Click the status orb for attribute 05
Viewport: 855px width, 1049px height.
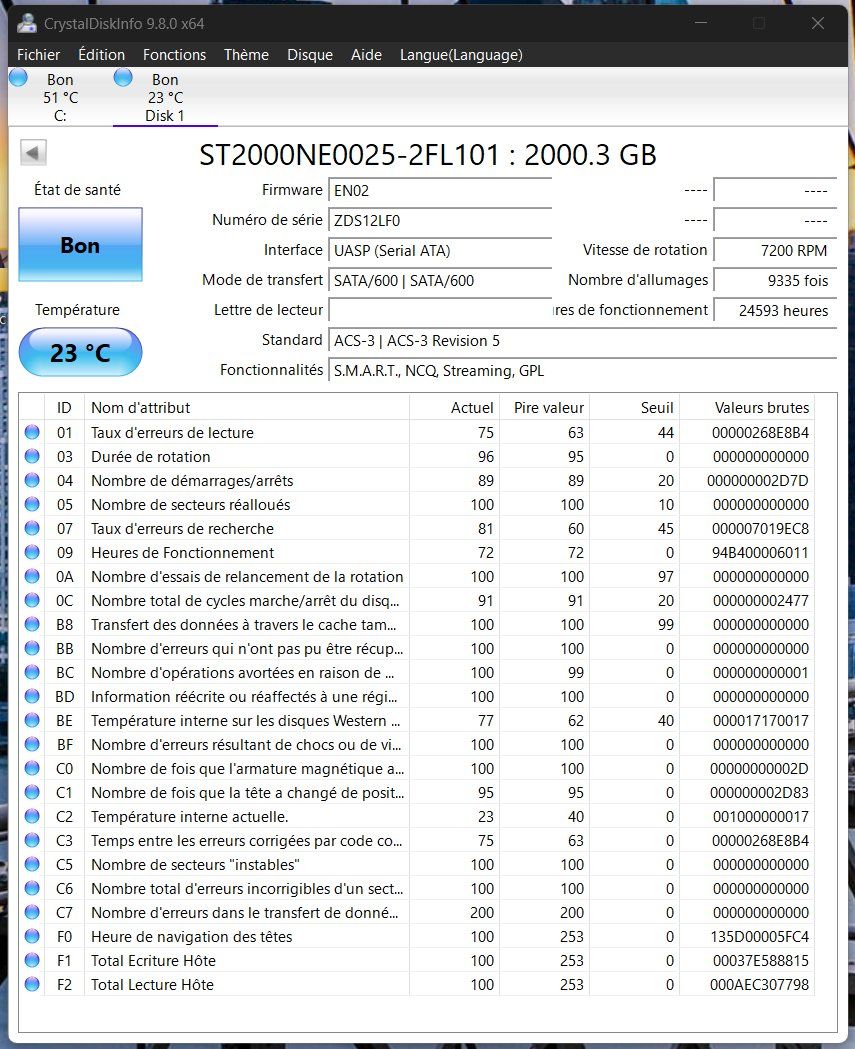[x=31, y=504]
